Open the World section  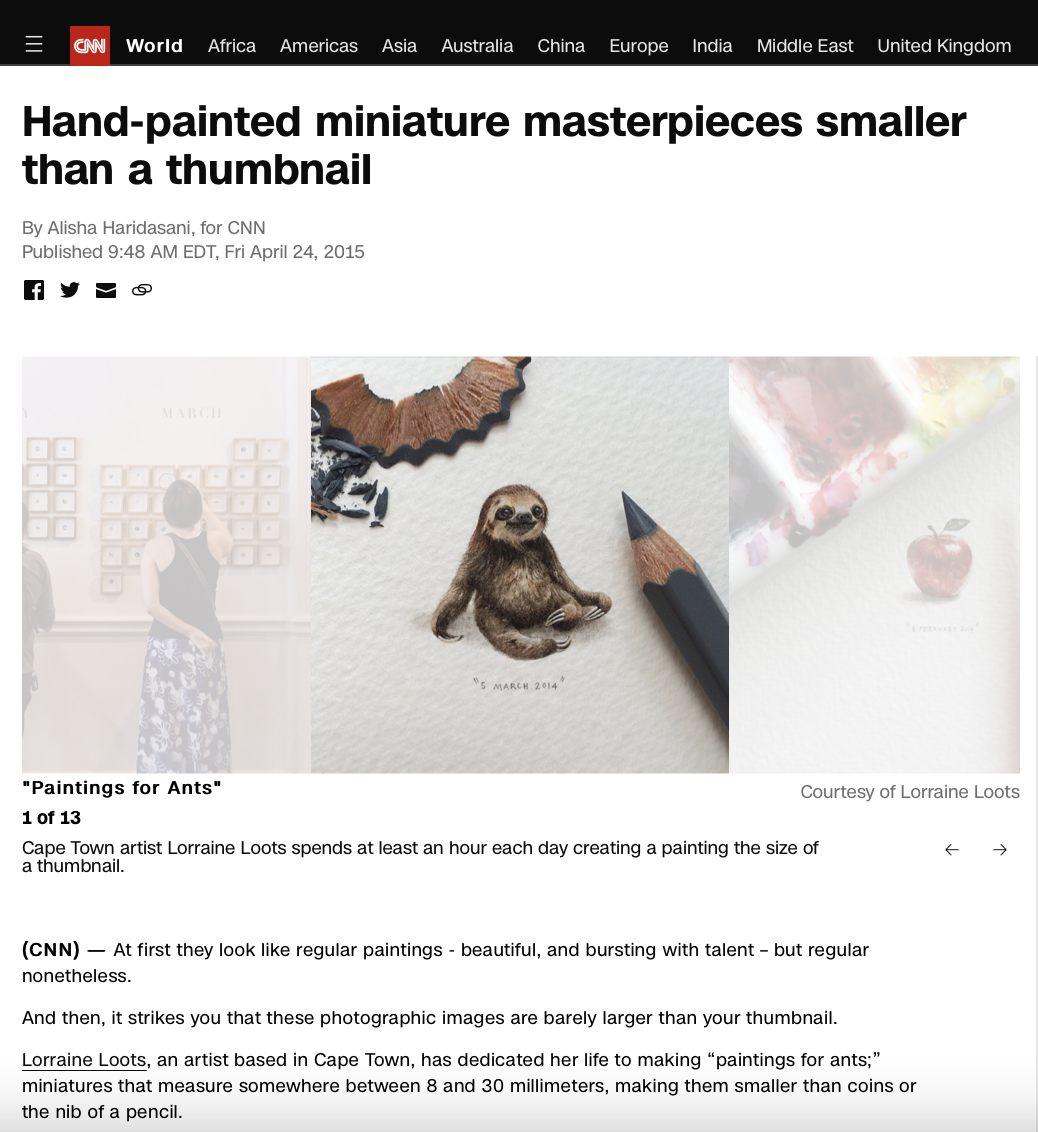point(154,45)
